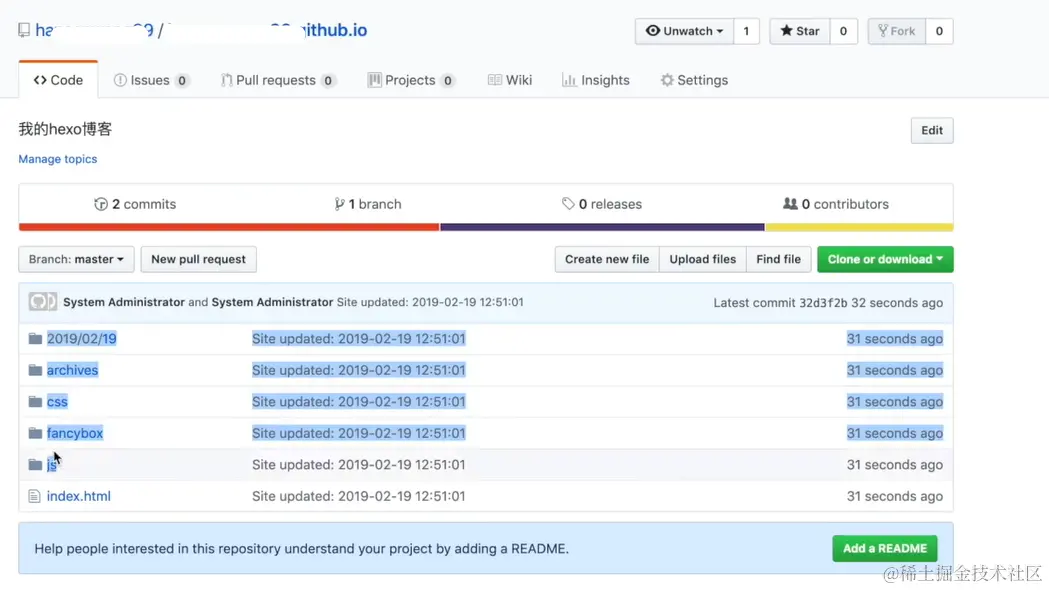The width and height of the screenshot is (1049, 590).
Task: Click the js folder icon
Action: pos(35,465)
